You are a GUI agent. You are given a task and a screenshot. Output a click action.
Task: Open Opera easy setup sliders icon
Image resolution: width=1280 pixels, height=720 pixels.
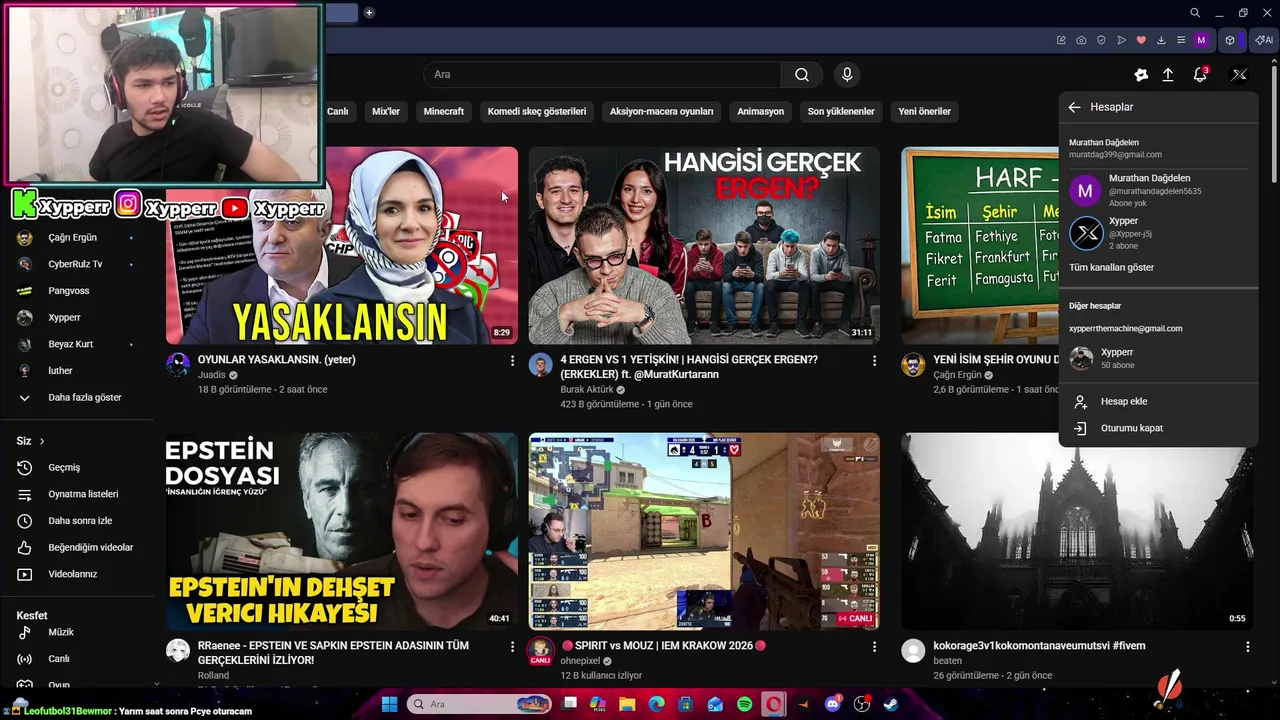[x=1181, y=40]
